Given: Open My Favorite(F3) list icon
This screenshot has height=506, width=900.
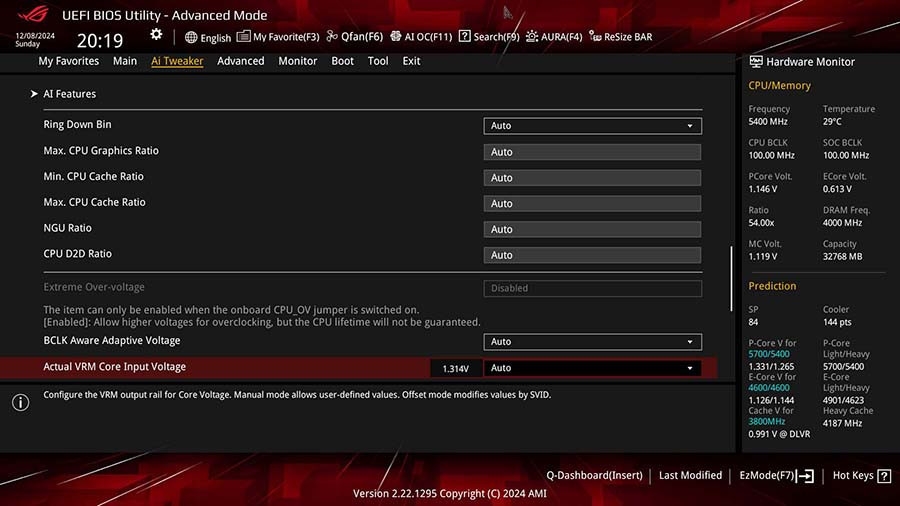Looking at the screenshot, I should pos(243,37).
